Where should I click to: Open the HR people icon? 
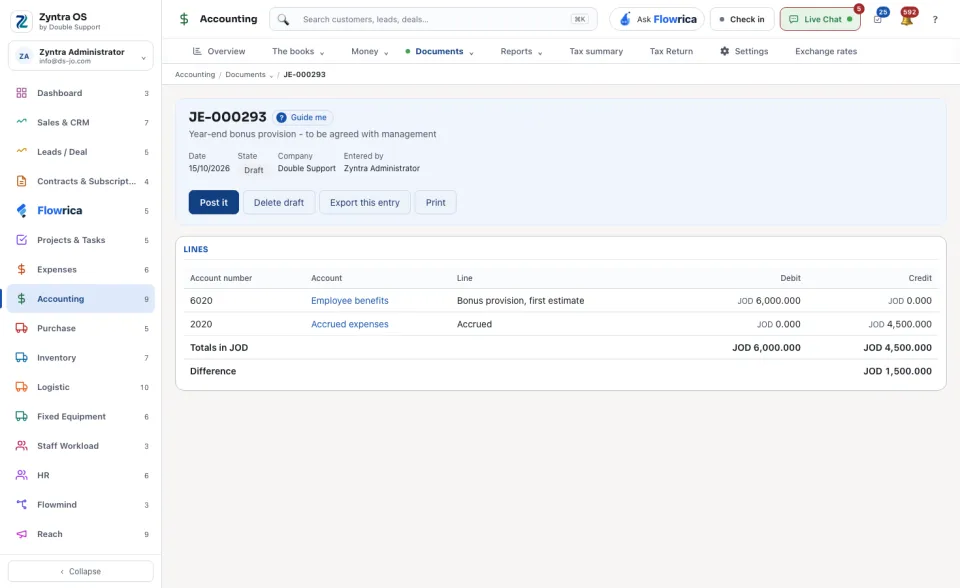coord(21,475)
